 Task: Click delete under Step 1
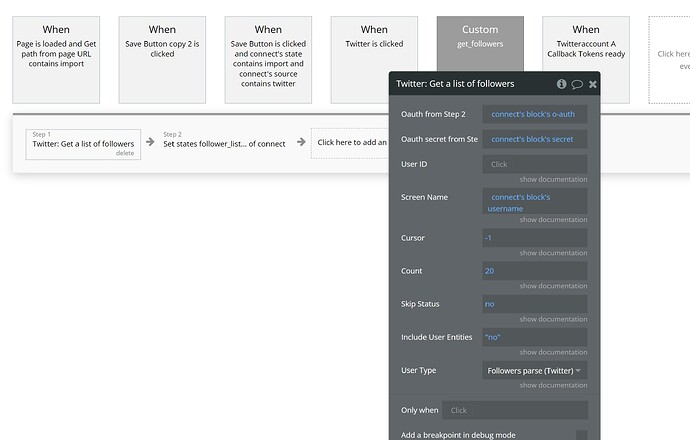pyautogui.click(x=124, y=153)
